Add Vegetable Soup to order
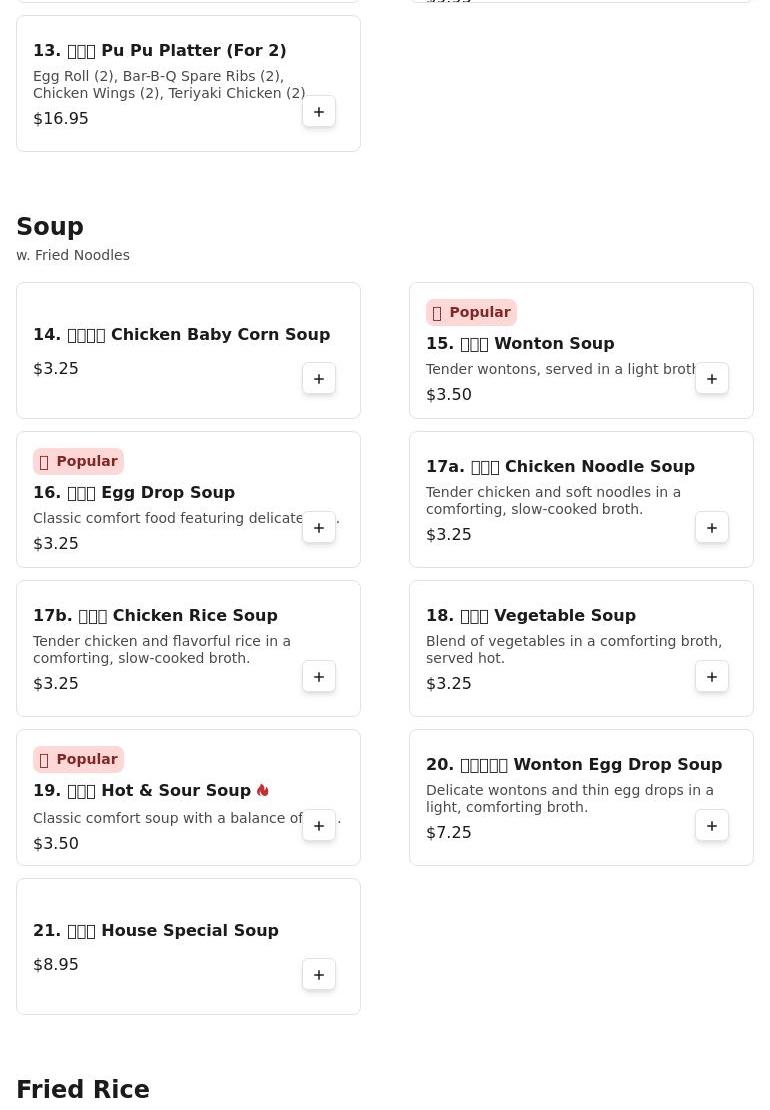The image size is (770, 1110). [712, 677]
